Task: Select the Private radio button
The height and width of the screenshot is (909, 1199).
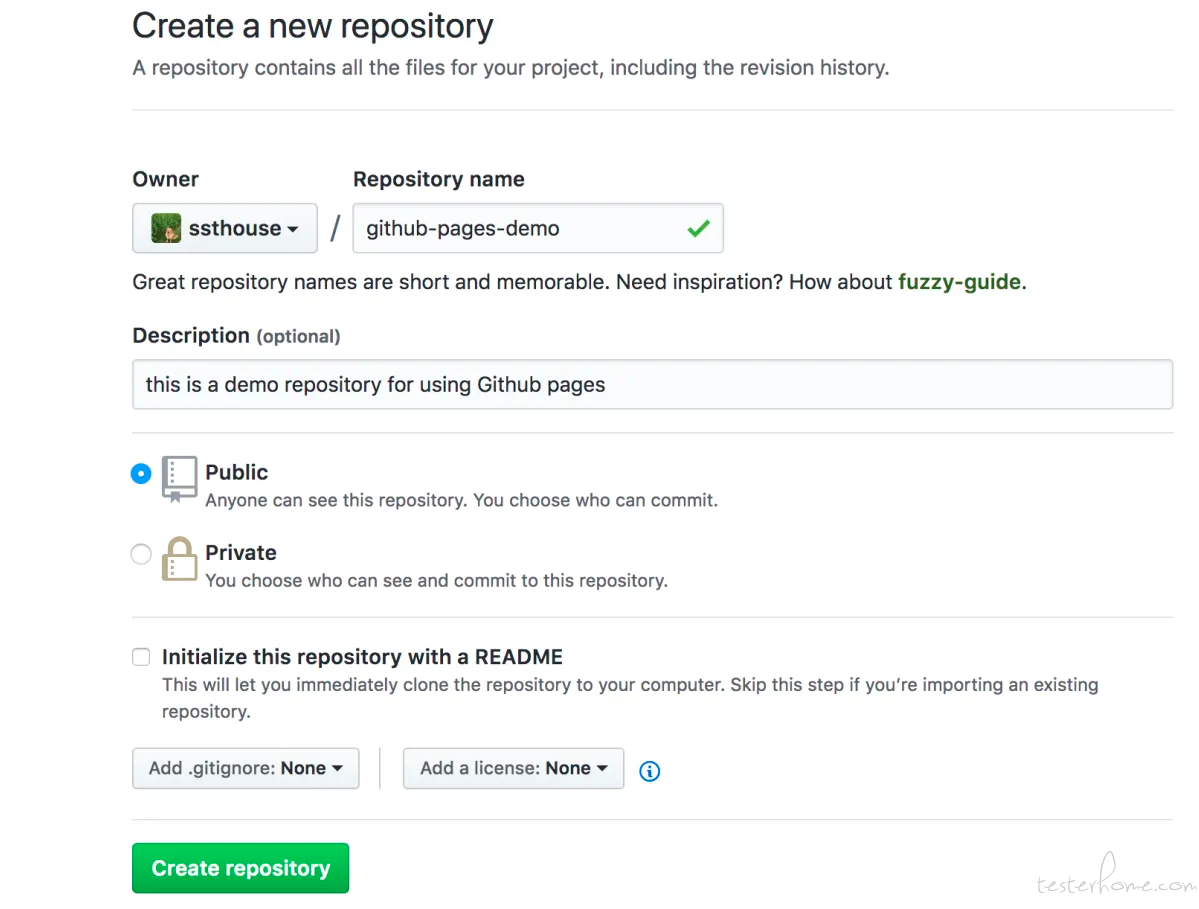Action: pos(141,554)
